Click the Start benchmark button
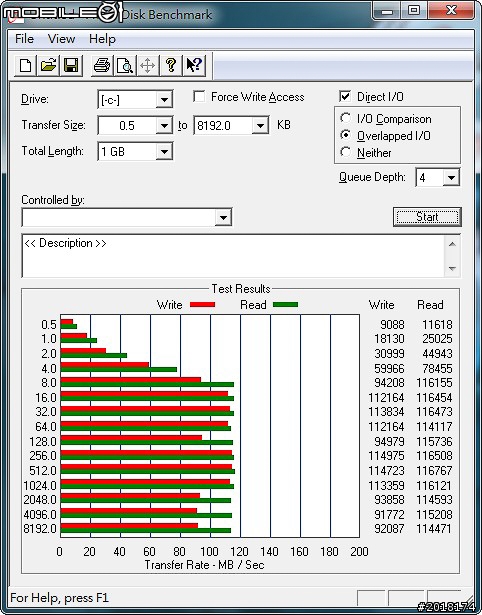482x615 pixels. click(427, 217)
